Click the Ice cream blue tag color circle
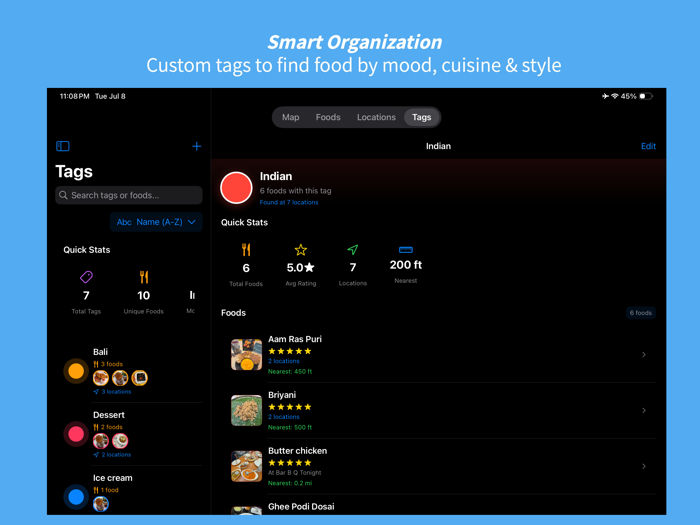The height and width of the screenshot is (525, 700). pyautogui.click(x=76, y=497)
